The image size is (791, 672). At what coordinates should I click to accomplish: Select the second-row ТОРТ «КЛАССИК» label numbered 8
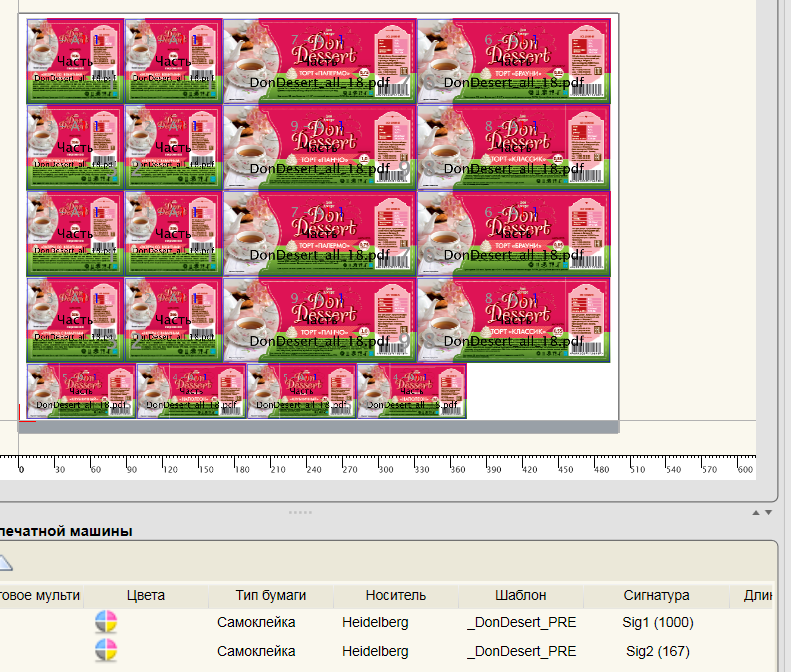514,147
